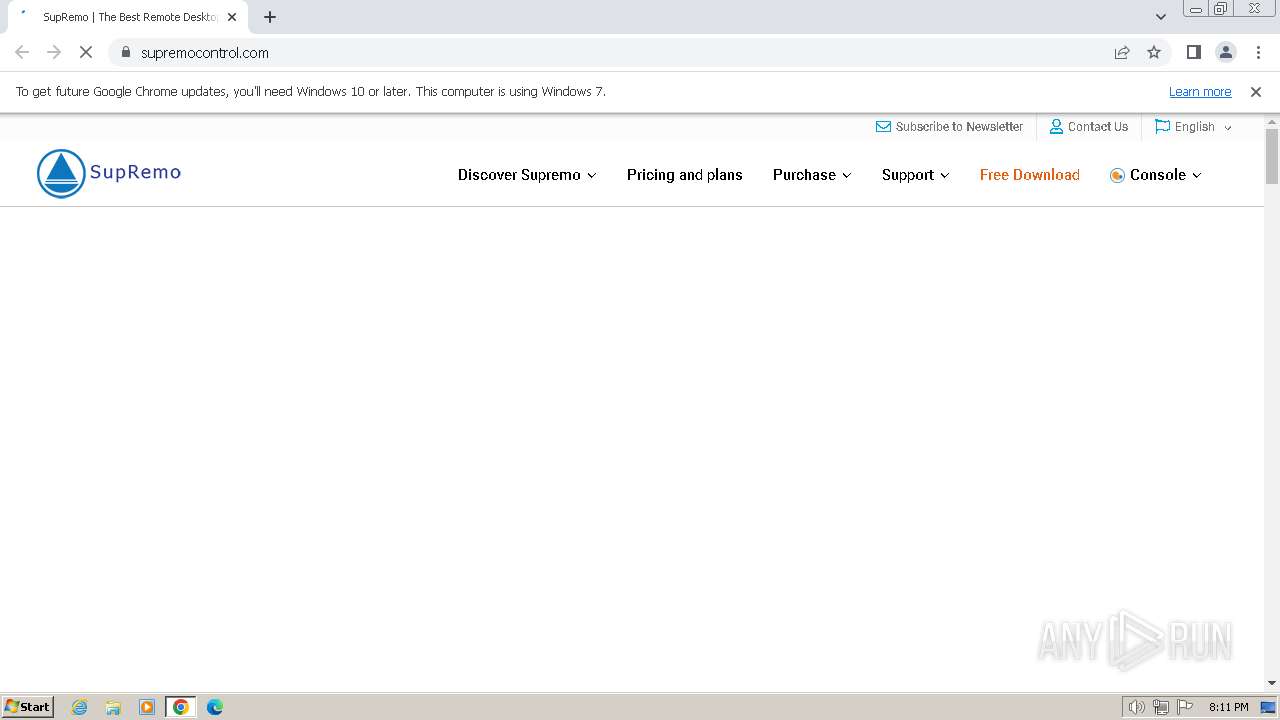The width and height of the screenshot is (1280, 720).
Task: Click the envelope newsletter icon
Action: [883, 127]
